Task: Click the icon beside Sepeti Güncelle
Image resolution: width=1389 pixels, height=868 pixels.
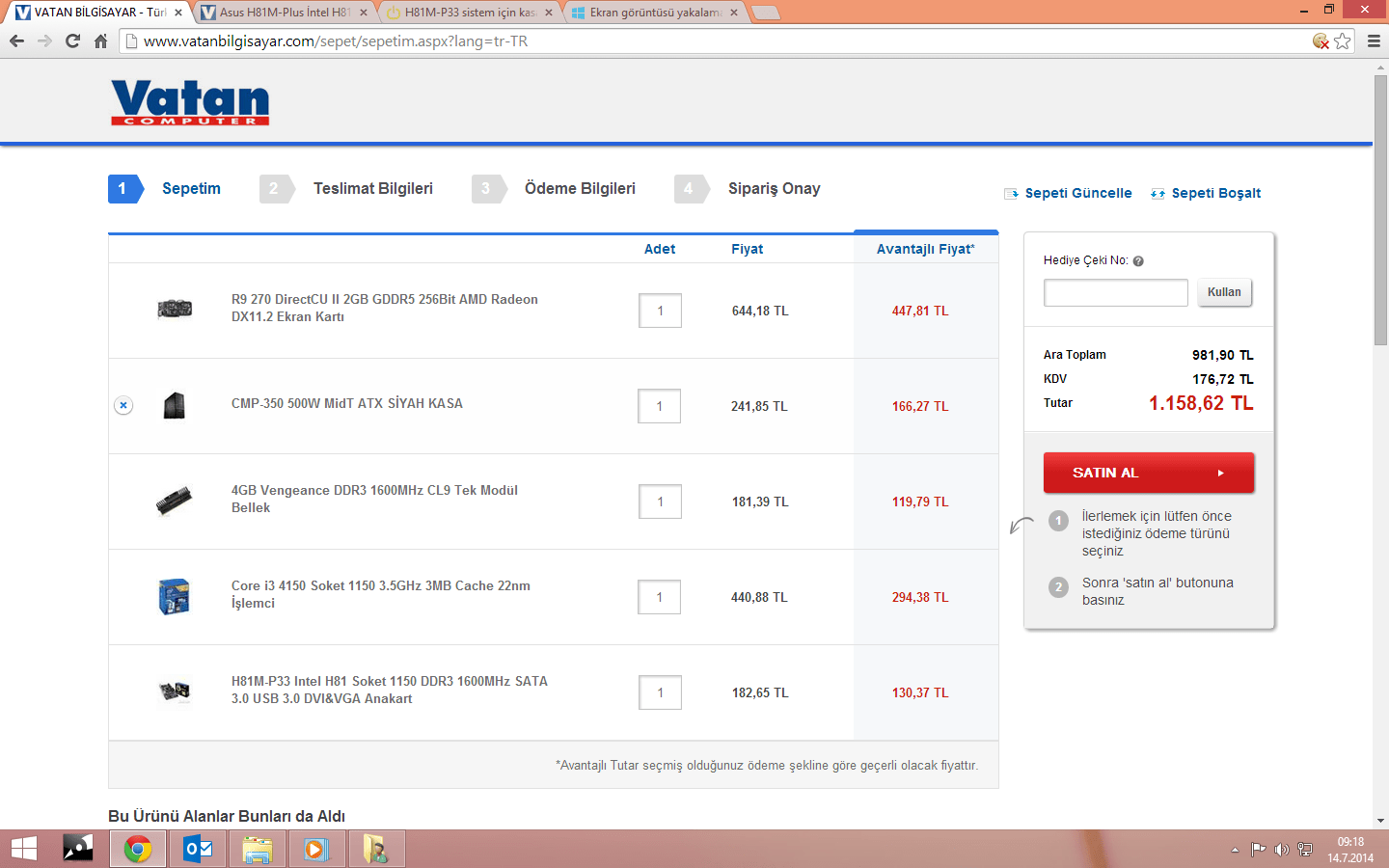Action: 1011,194
